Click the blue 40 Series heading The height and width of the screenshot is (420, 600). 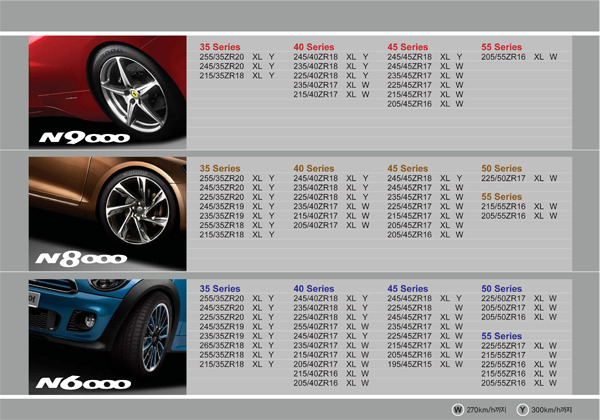tap(314, 289)
